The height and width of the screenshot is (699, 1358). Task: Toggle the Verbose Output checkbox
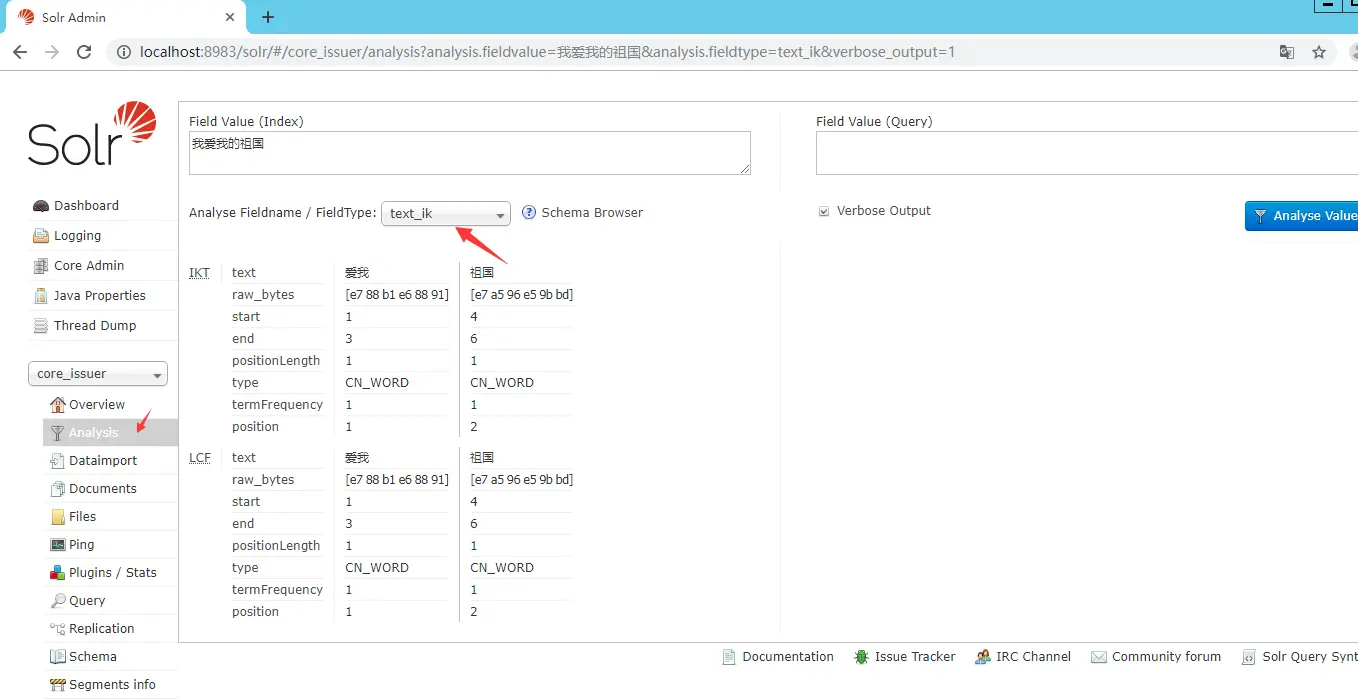tap(824, 212)
